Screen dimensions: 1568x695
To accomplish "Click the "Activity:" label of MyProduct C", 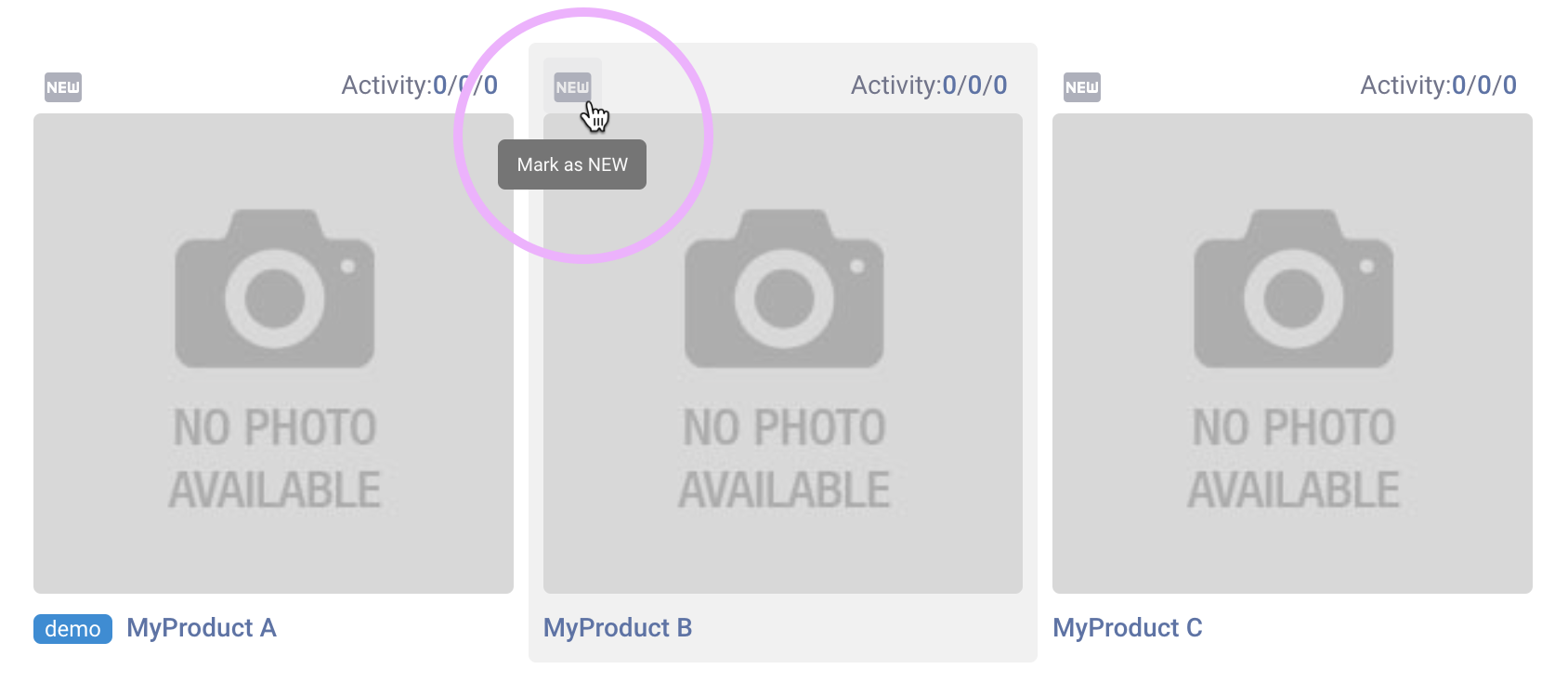I will point(1405,85).
